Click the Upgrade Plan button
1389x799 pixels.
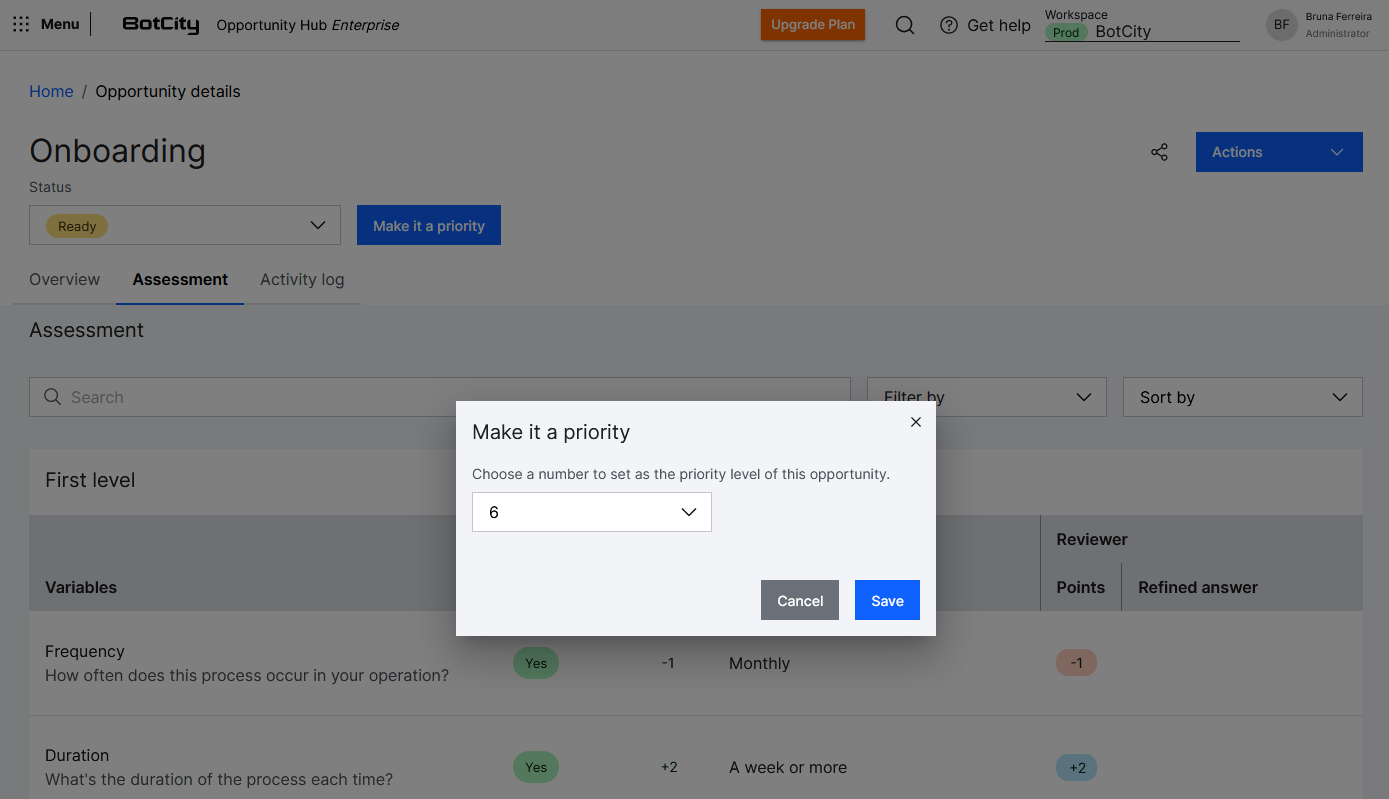[812, 25]
